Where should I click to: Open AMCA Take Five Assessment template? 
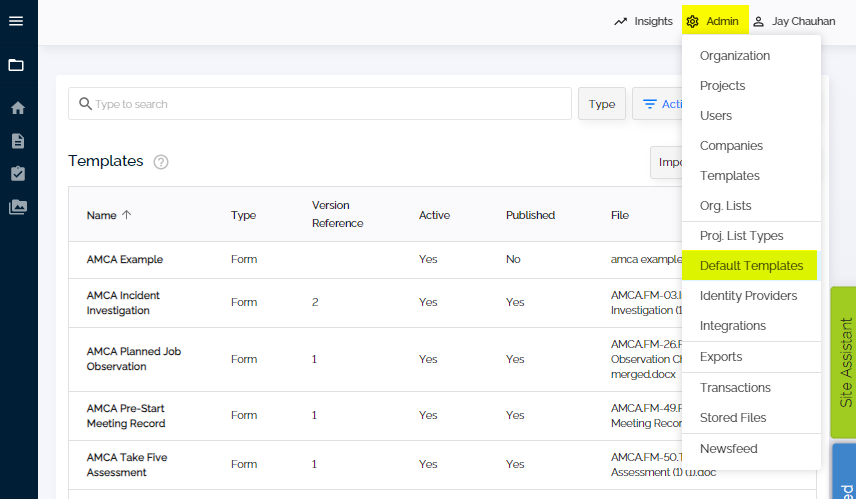[127, 465]
